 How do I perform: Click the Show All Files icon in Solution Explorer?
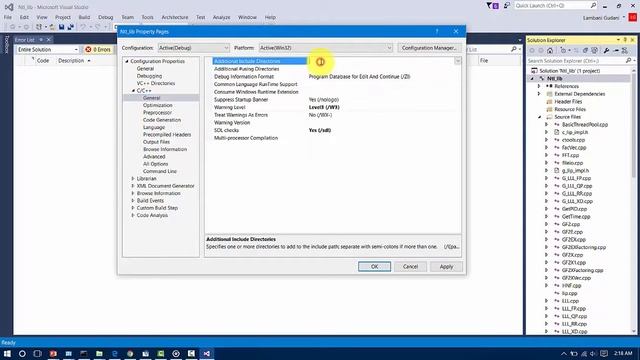(595, 50)
